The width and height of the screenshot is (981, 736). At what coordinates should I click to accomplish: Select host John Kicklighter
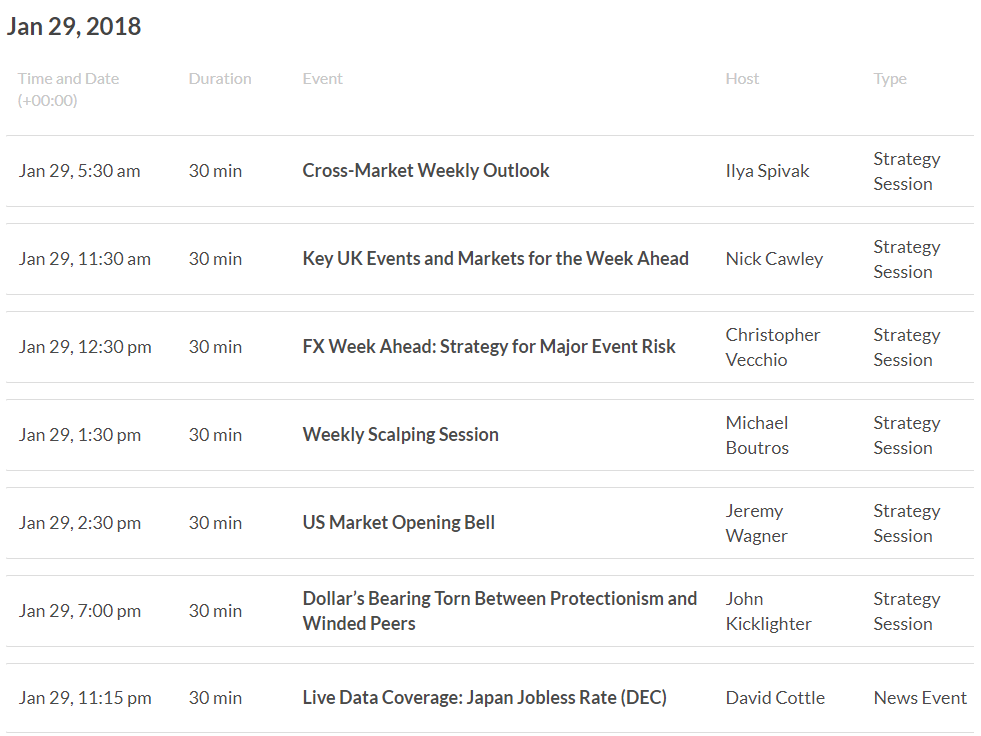768,611
